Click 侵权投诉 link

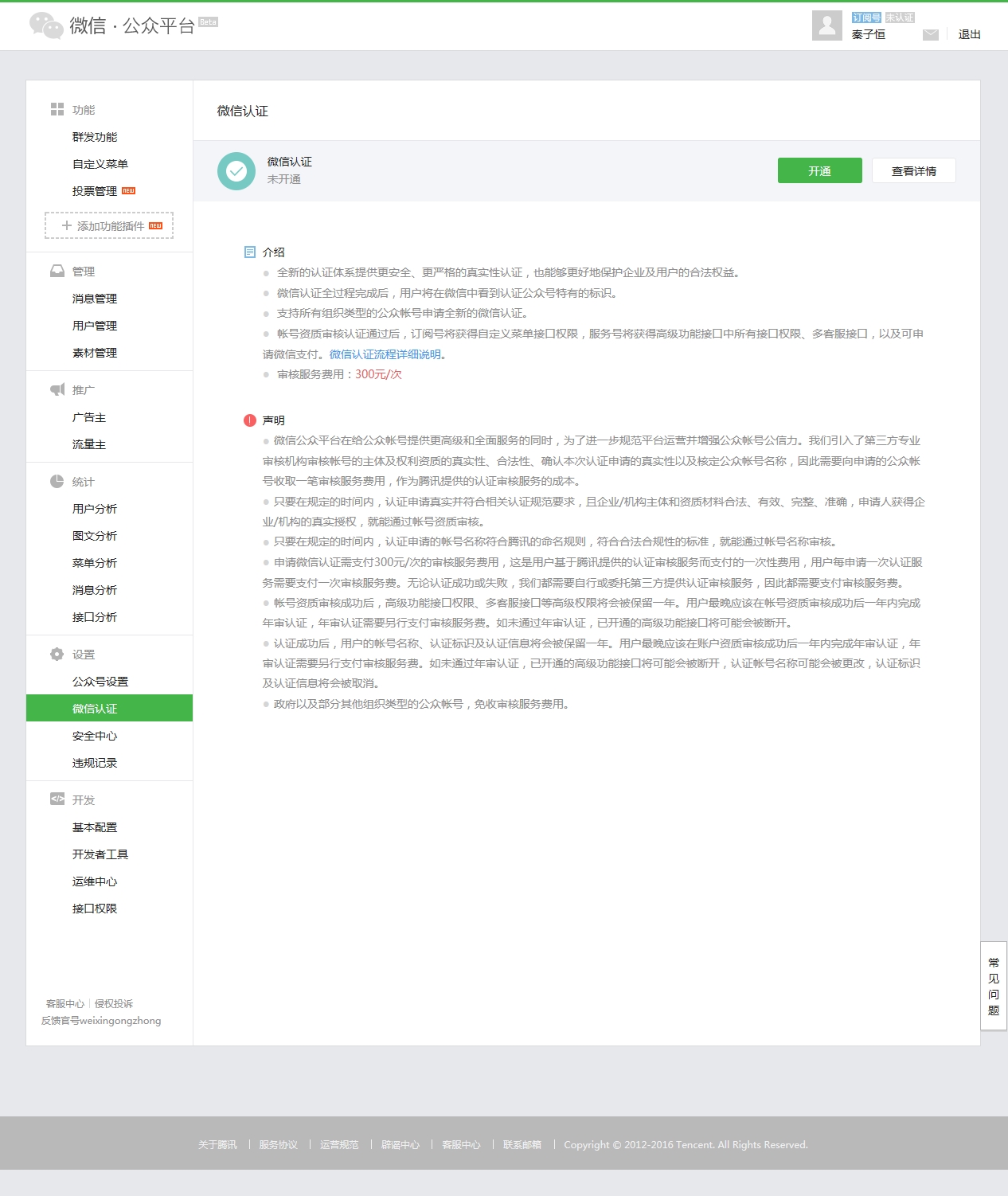114,1004
